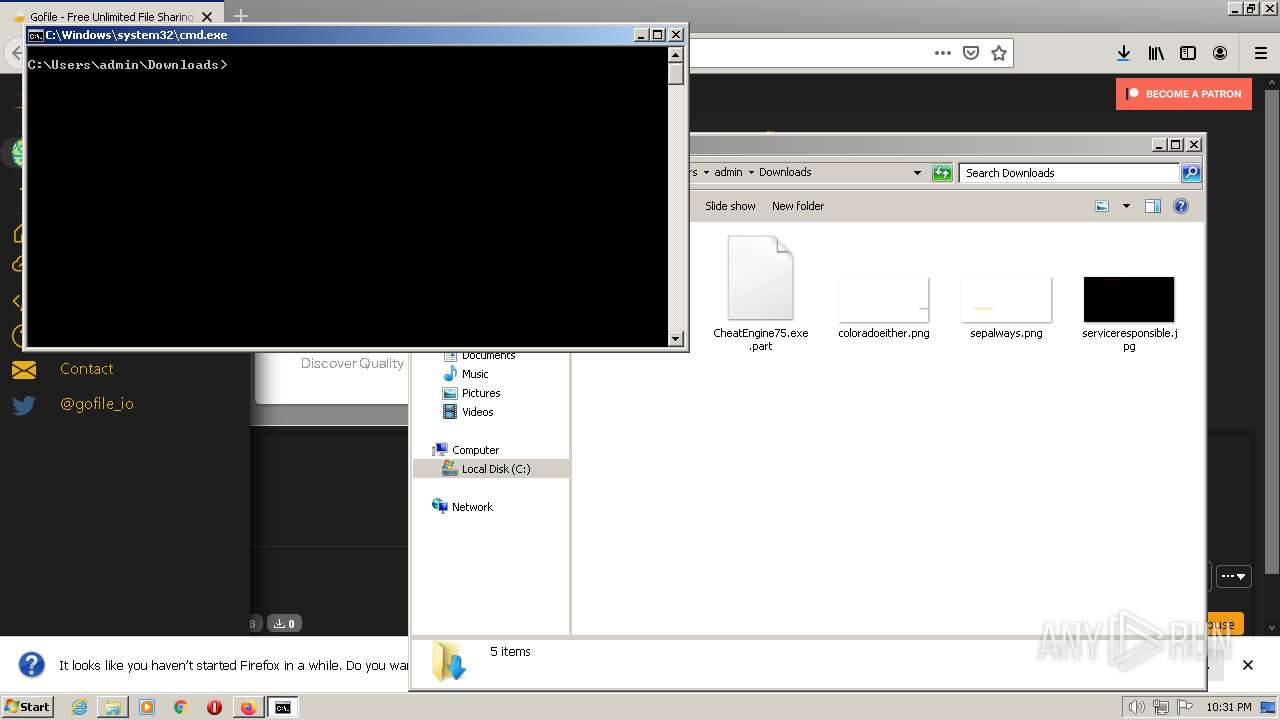Select serviceresponsible.jpg file
The height and width of the screenshot is (720, 1280).
coord(1129,314)
